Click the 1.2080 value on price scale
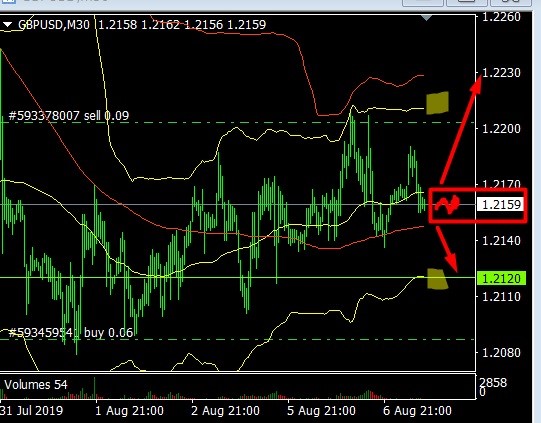 click(501, 353)
